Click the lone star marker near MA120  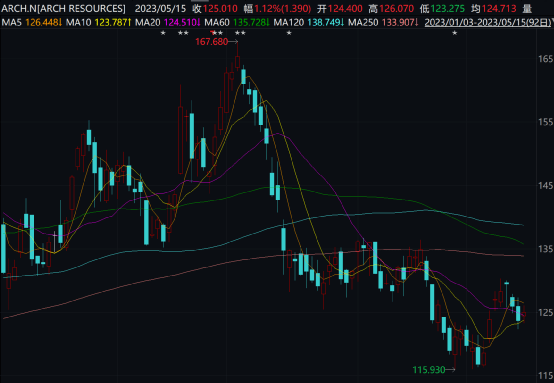tap(289, 33)
